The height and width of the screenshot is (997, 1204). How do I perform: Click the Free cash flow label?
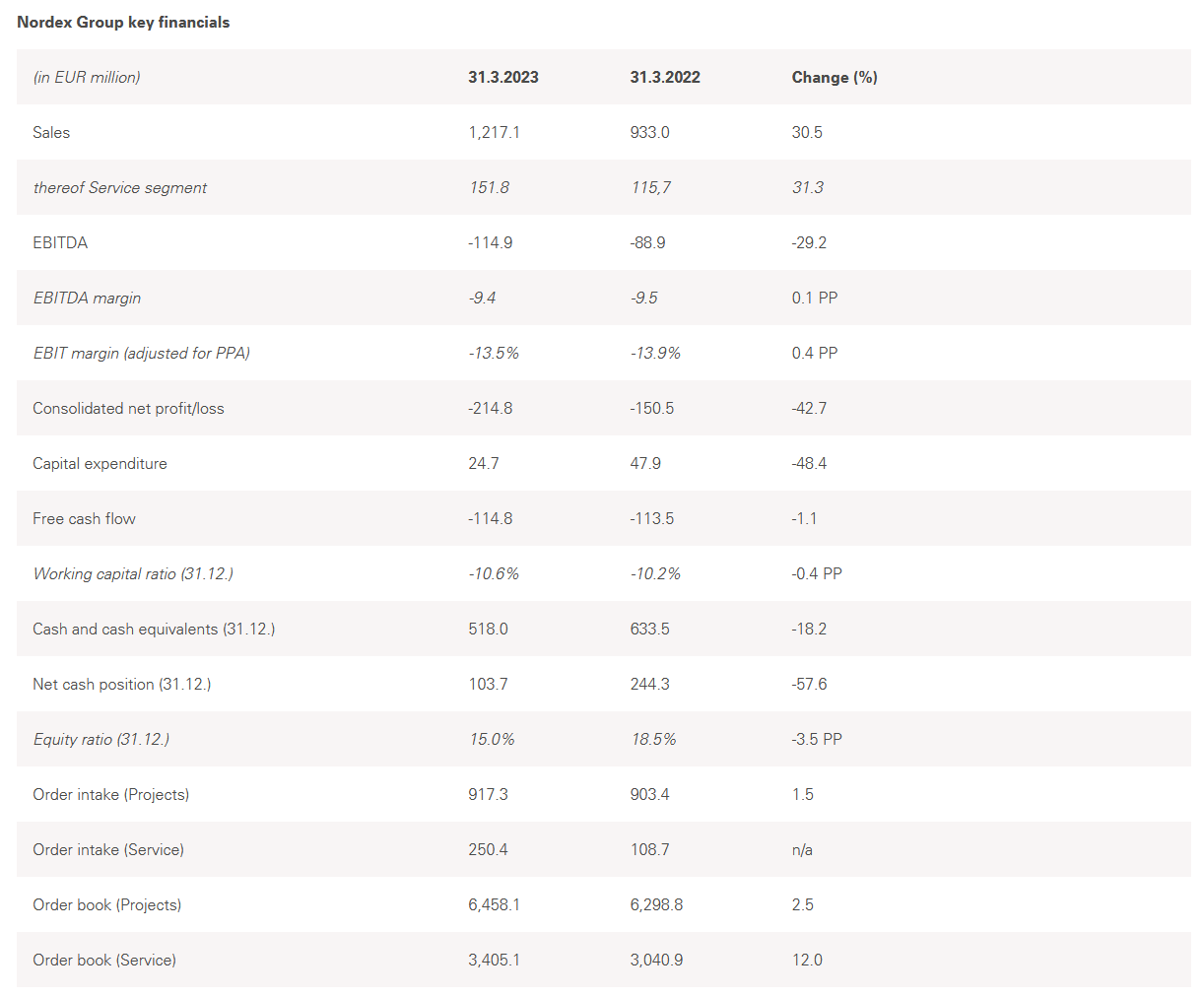click(84, 518)
